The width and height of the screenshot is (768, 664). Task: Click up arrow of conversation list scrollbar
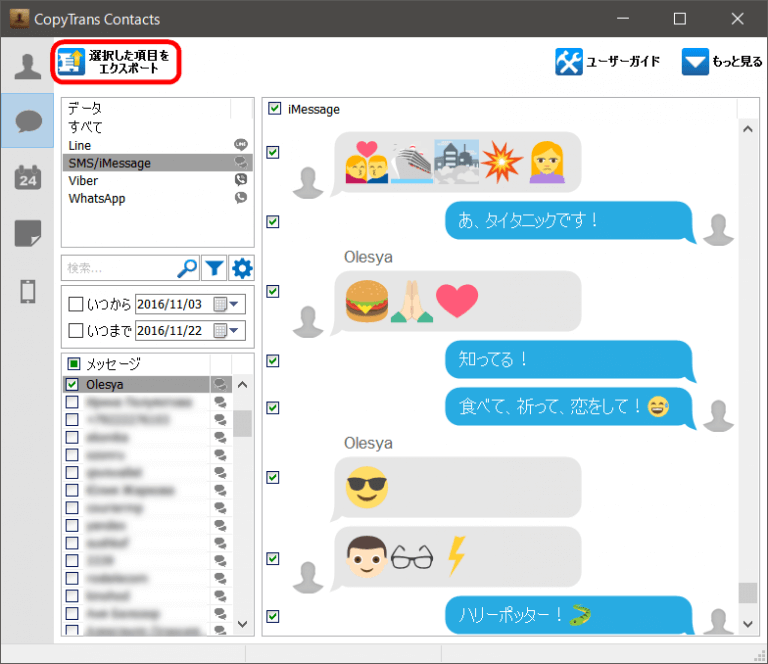tap(242, 385)
